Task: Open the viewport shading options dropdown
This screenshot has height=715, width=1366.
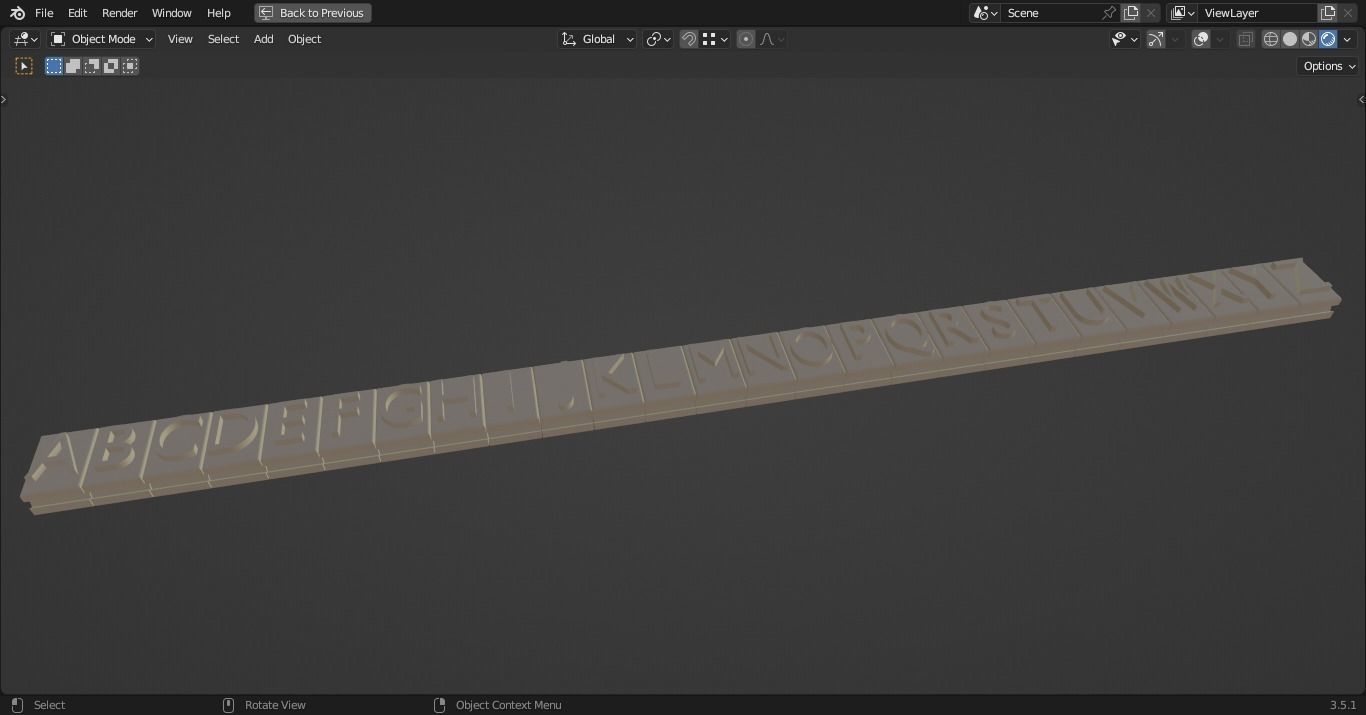Action: [1348, 39]
